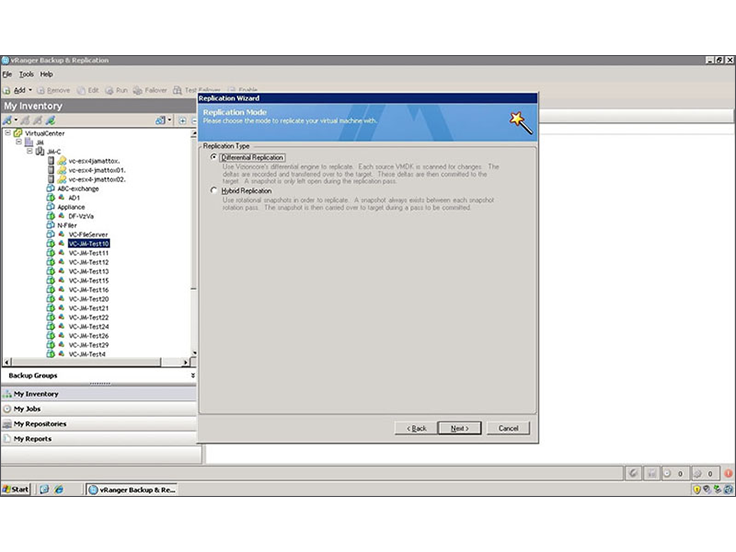Click the Failover toolbar button

click(150, 90)
